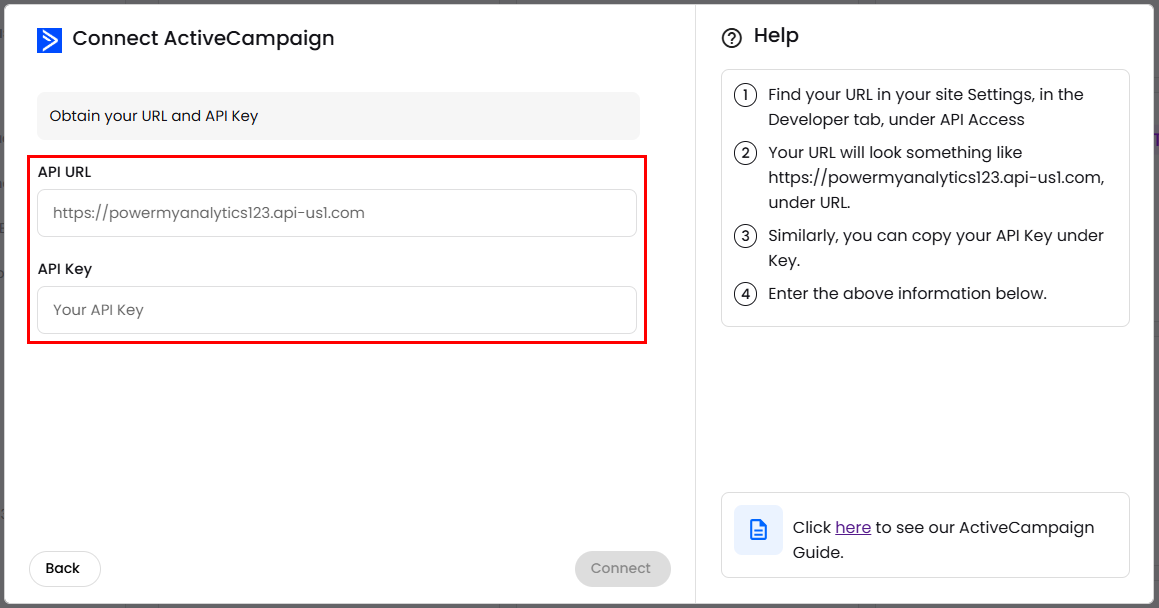Click the step 4 circled number
This screenshot has width=1159, height=608.
pos(745,295)
